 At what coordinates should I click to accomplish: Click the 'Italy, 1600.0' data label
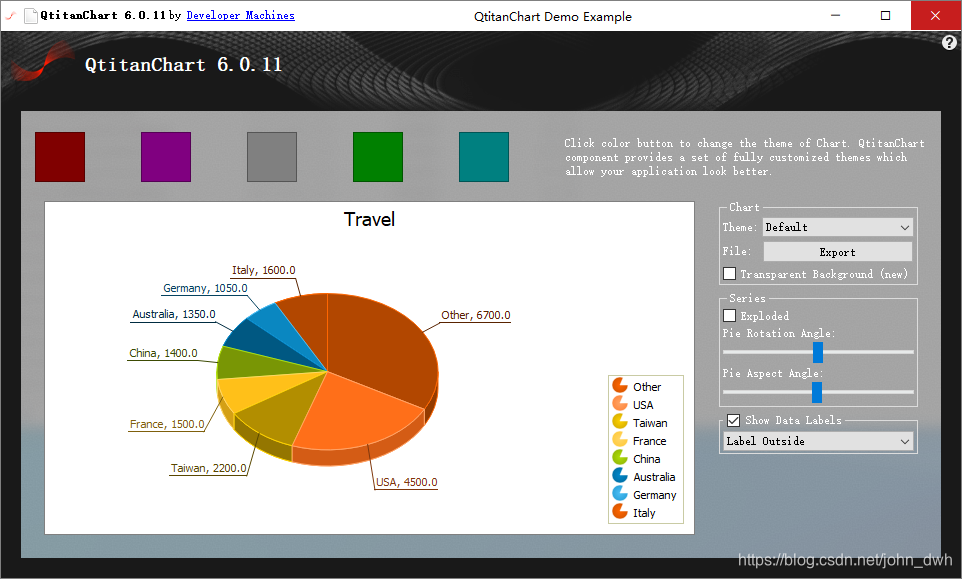click(x=264, y=270)
